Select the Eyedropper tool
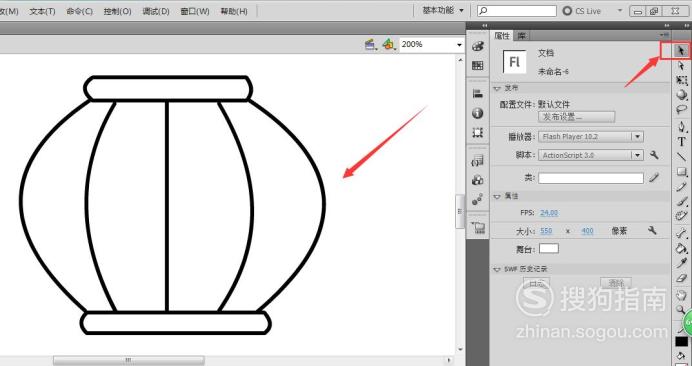 (681, 264)
